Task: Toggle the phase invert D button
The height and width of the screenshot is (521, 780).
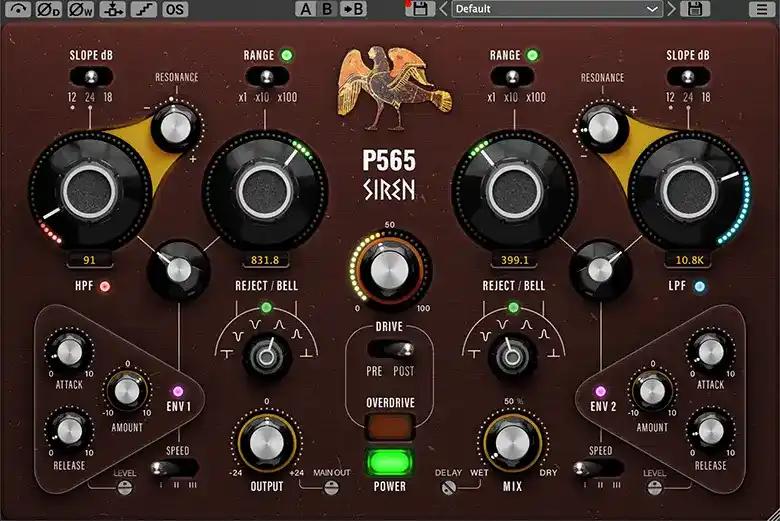Action: click(49, 9)
